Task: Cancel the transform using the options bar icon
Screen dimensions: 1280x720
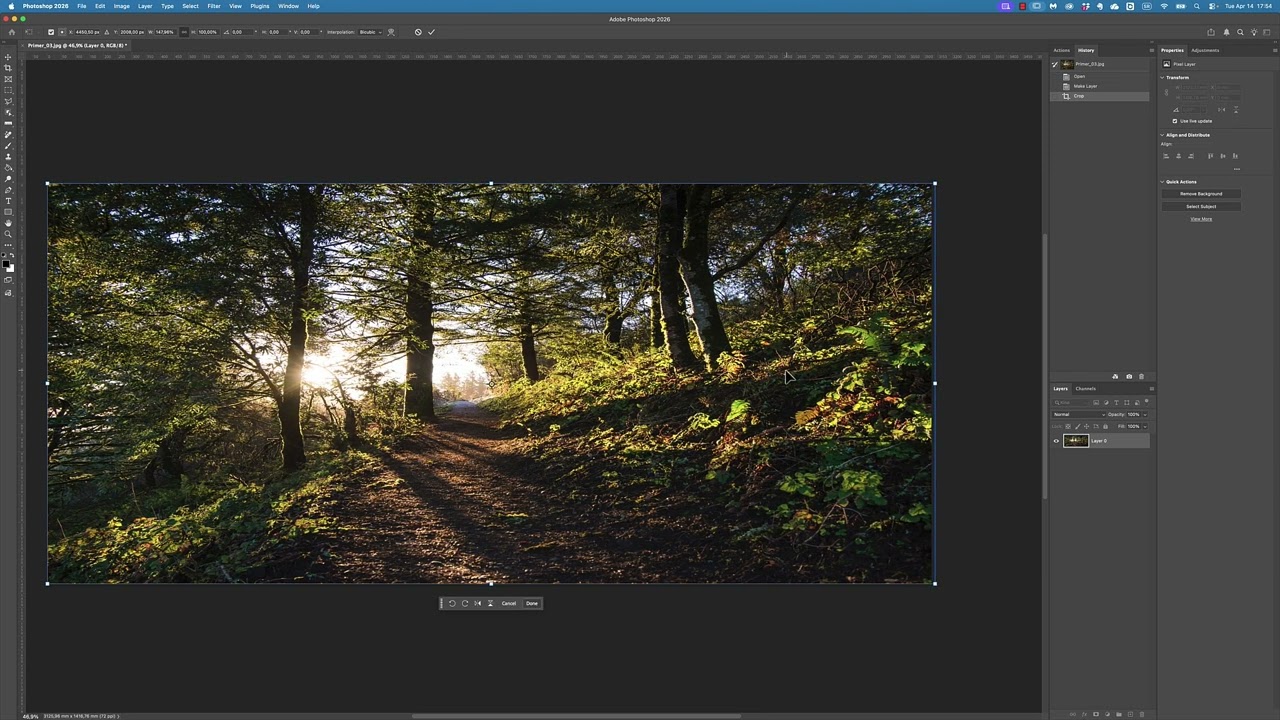Action: [418, 32]
